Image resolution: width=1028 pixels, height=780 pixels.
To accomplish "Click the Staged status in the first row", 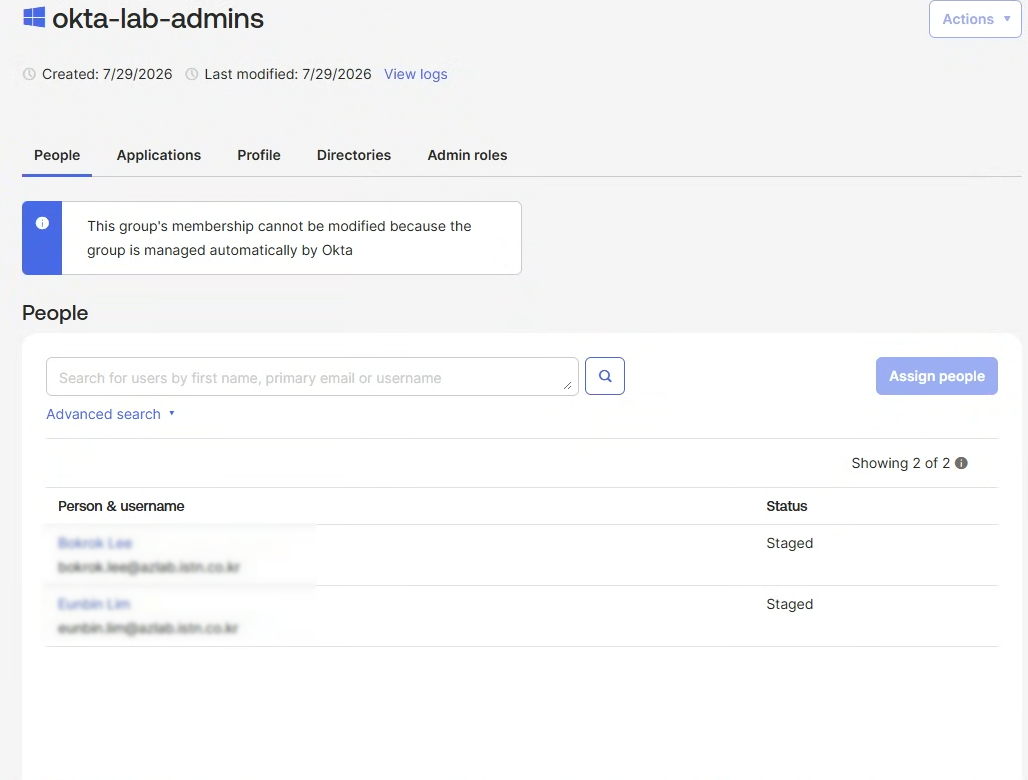I will 789,543.
